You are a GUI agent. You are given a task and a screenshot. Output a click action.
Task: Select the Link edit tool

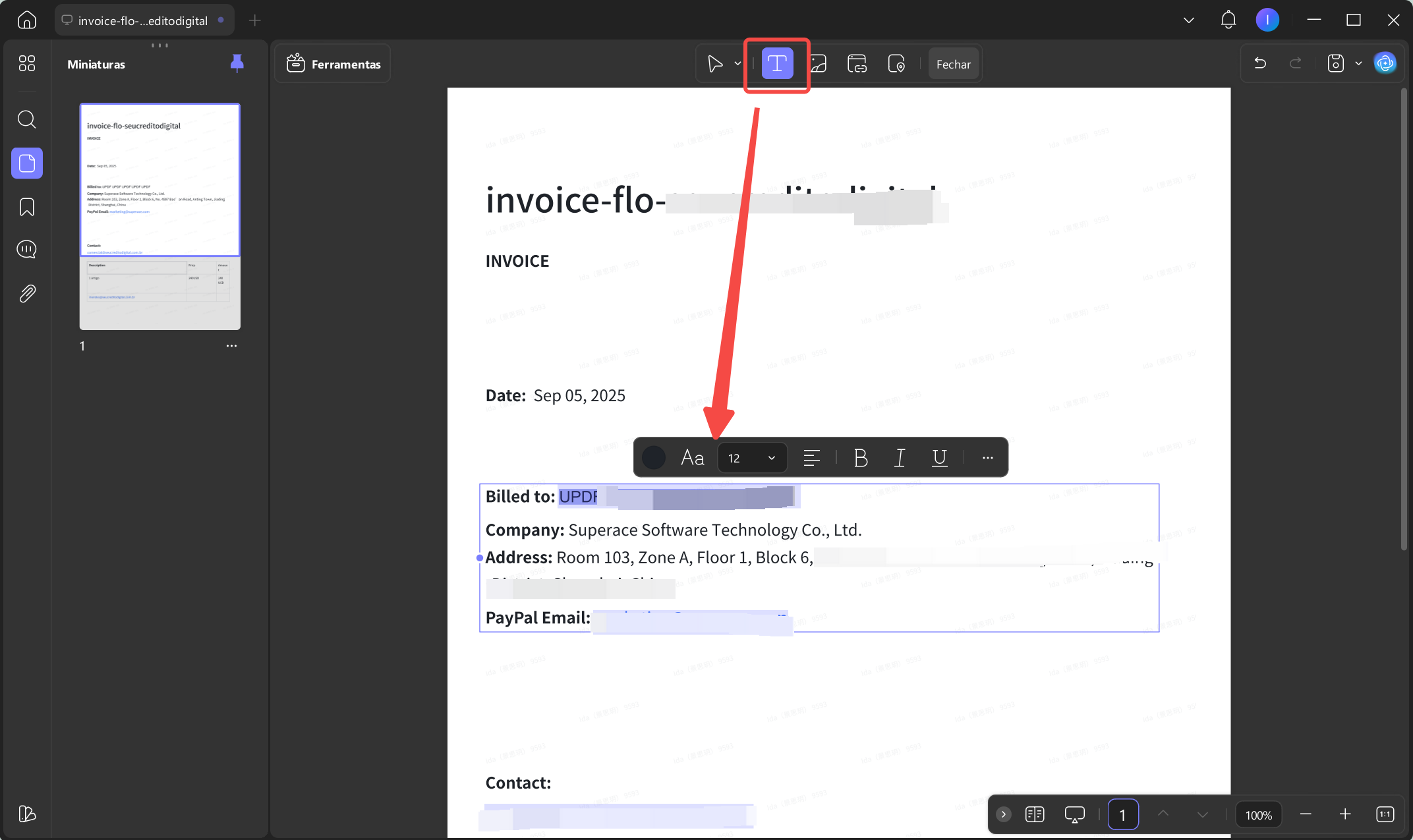[857, 64]
